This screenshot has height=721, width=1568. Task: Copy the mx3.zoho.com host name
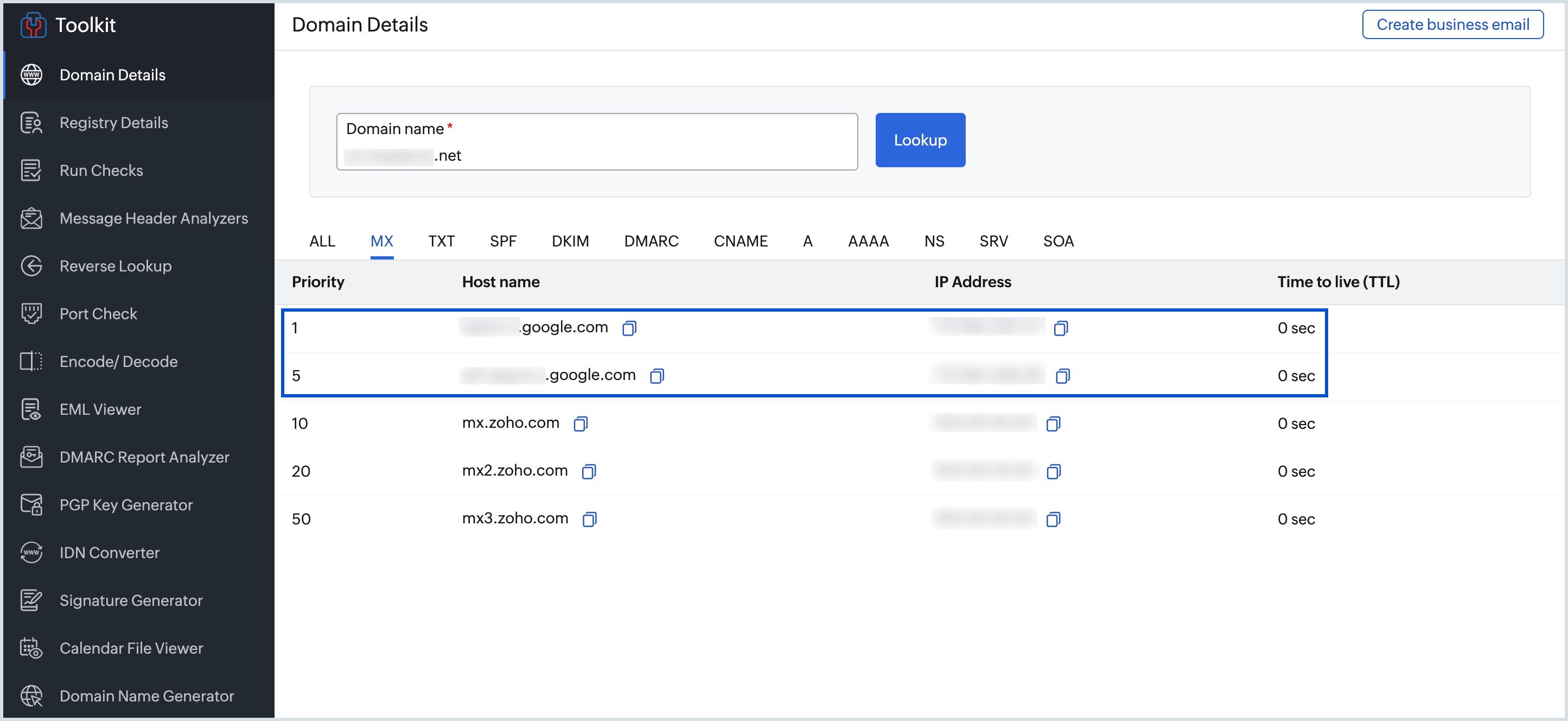(x=589, y=520)
